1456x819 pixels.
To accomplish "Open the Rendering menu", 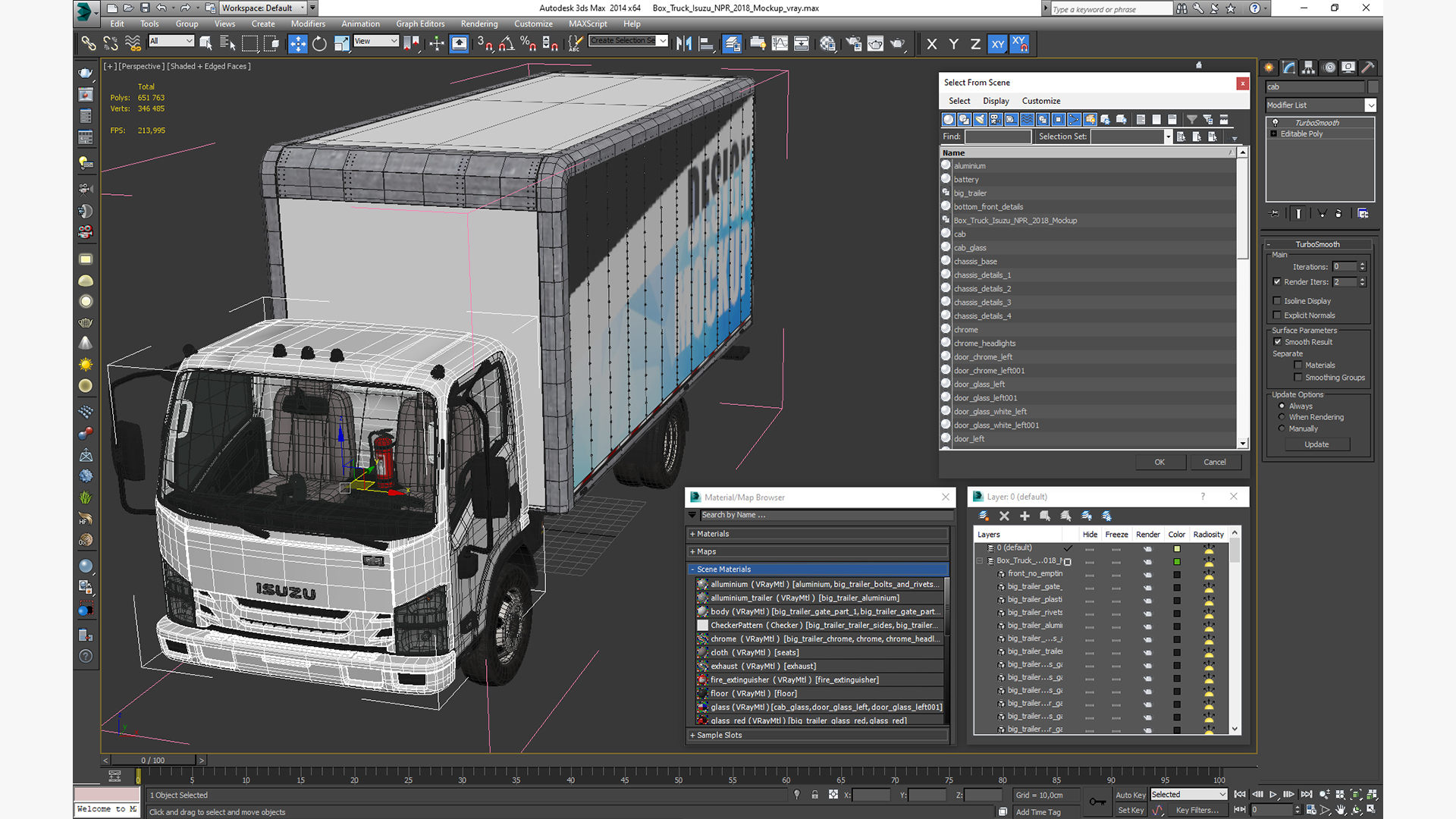I will coord(479,24).
